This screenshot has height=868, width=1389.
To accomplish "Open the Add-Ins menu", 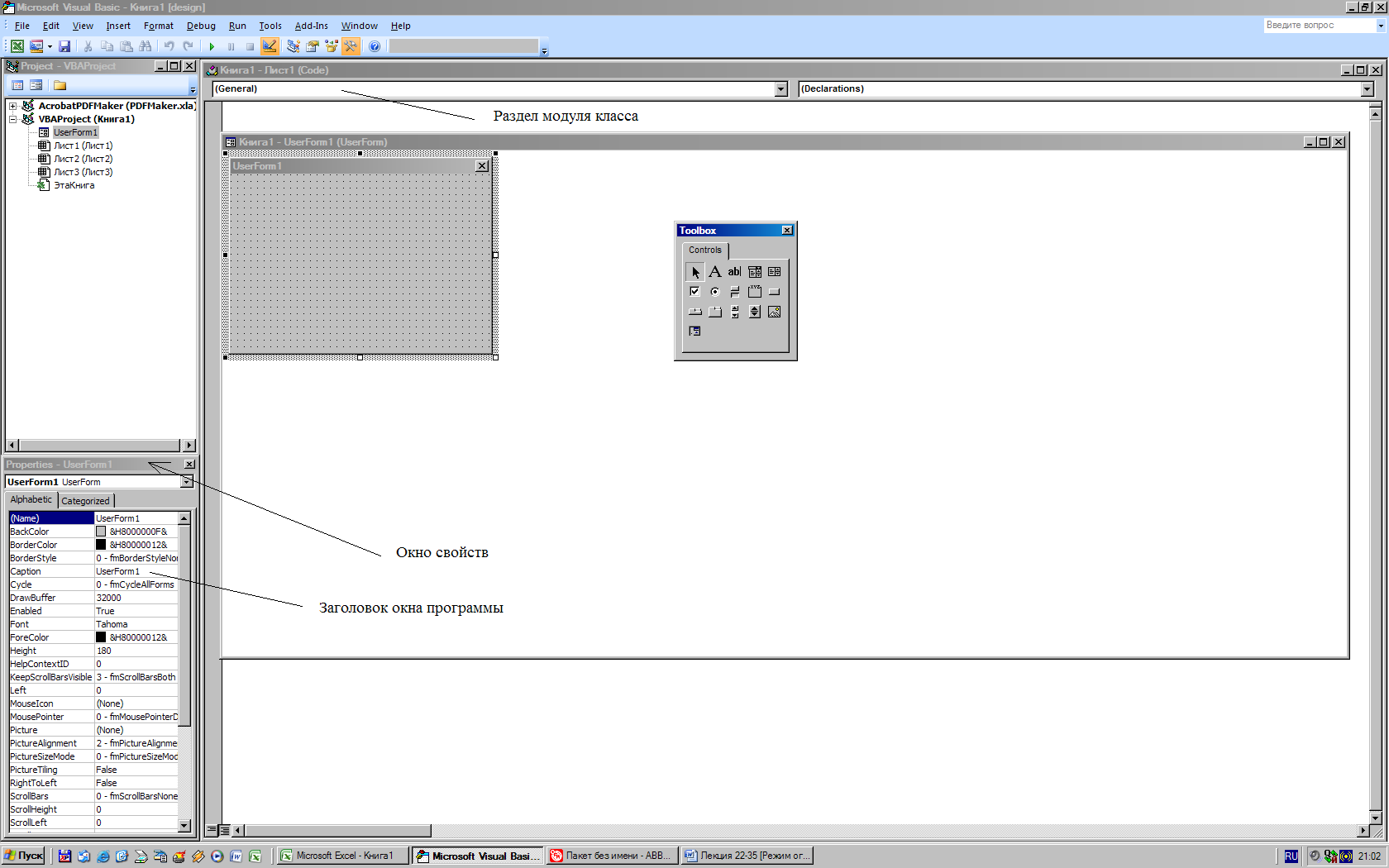I will coord(312,26).
